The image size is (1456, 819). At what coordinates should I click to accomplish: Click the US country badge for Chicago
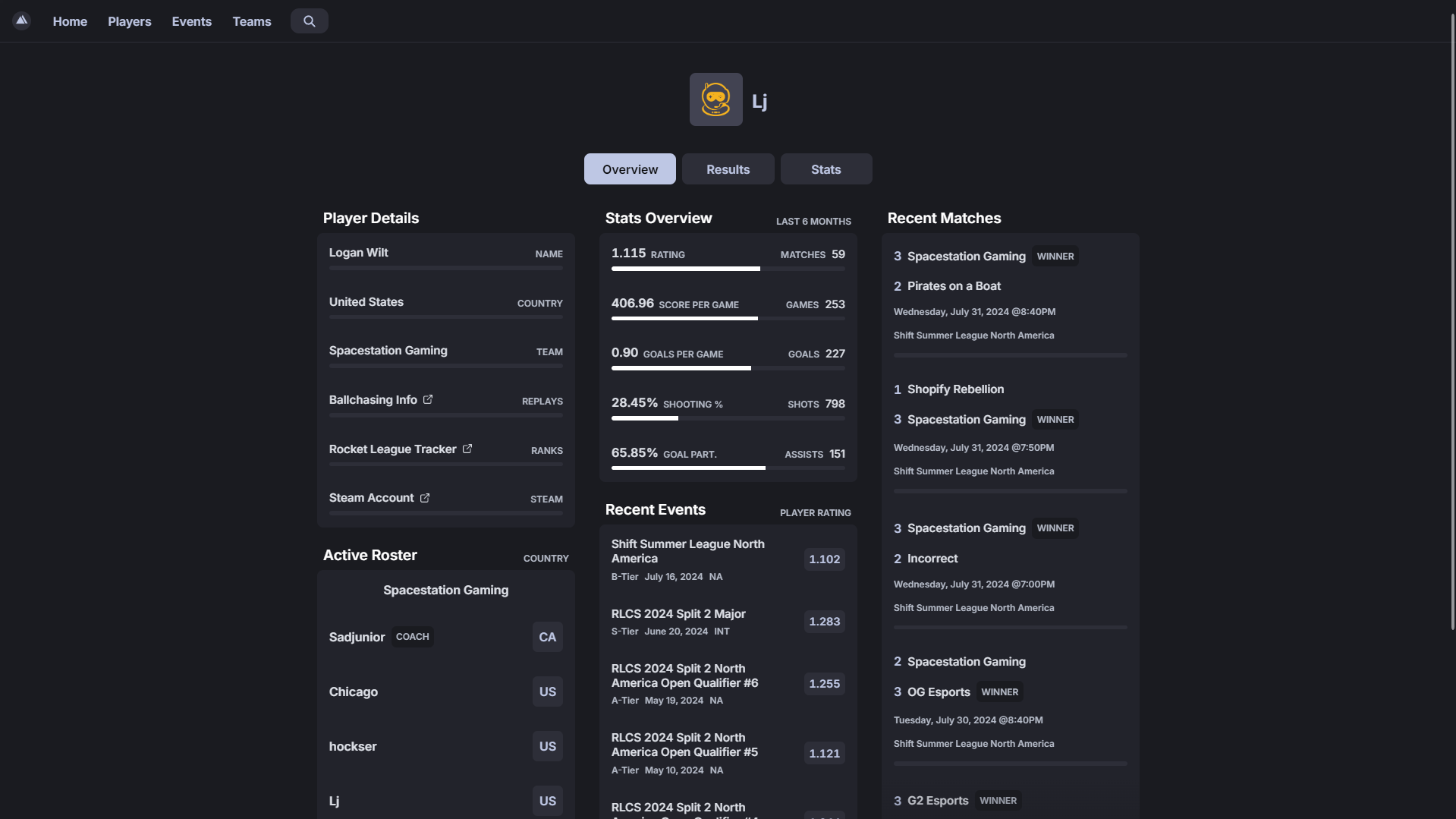click(x=547, y=691)
